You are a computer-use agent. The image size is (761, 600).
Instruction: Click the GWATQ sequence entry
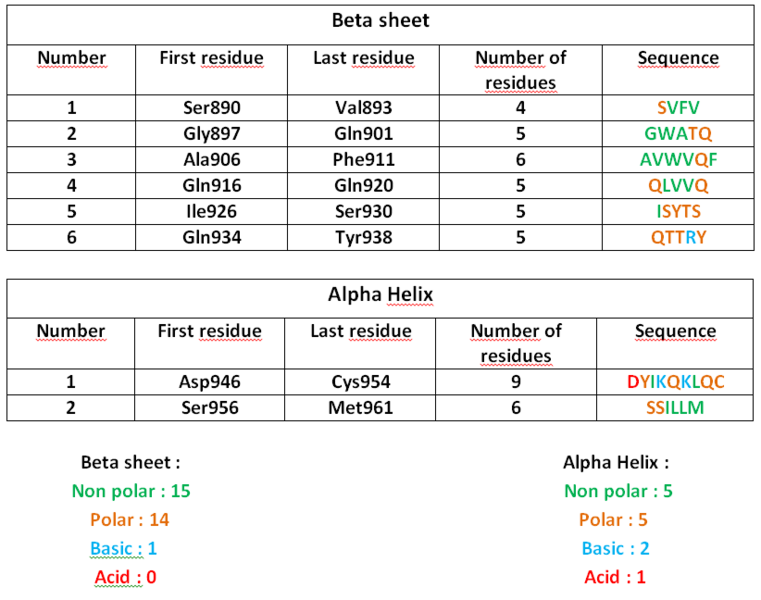[x=677, y=133]
